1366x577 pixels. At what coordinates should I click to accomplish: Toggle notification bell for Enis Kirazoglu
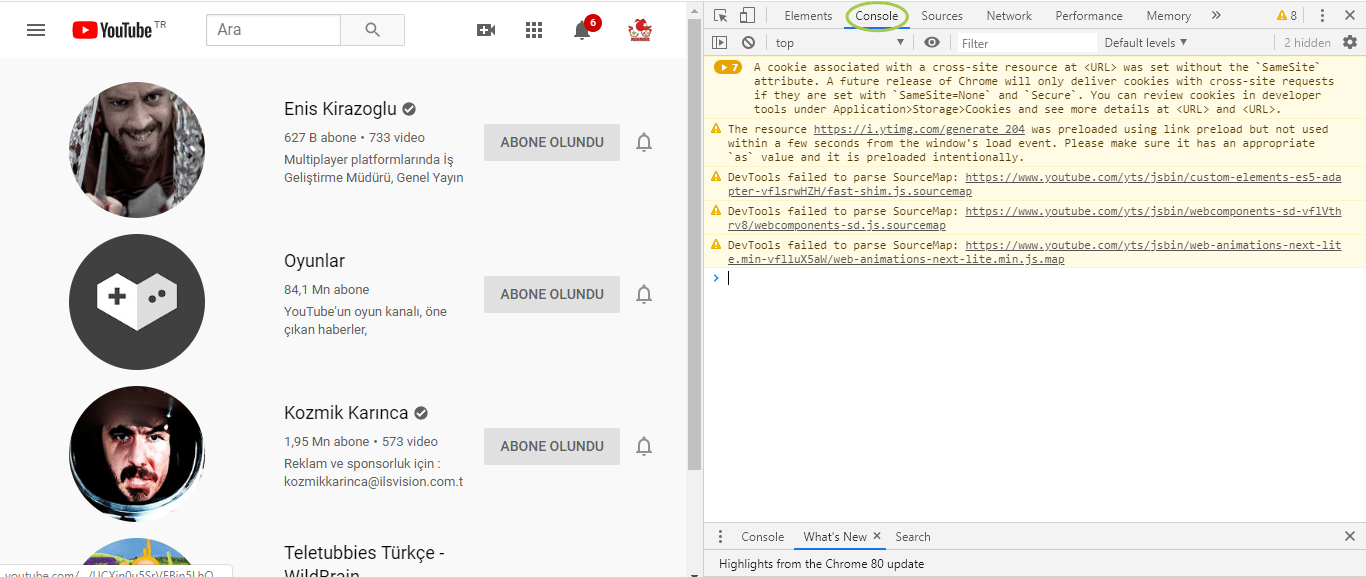[x=644, y=142]
